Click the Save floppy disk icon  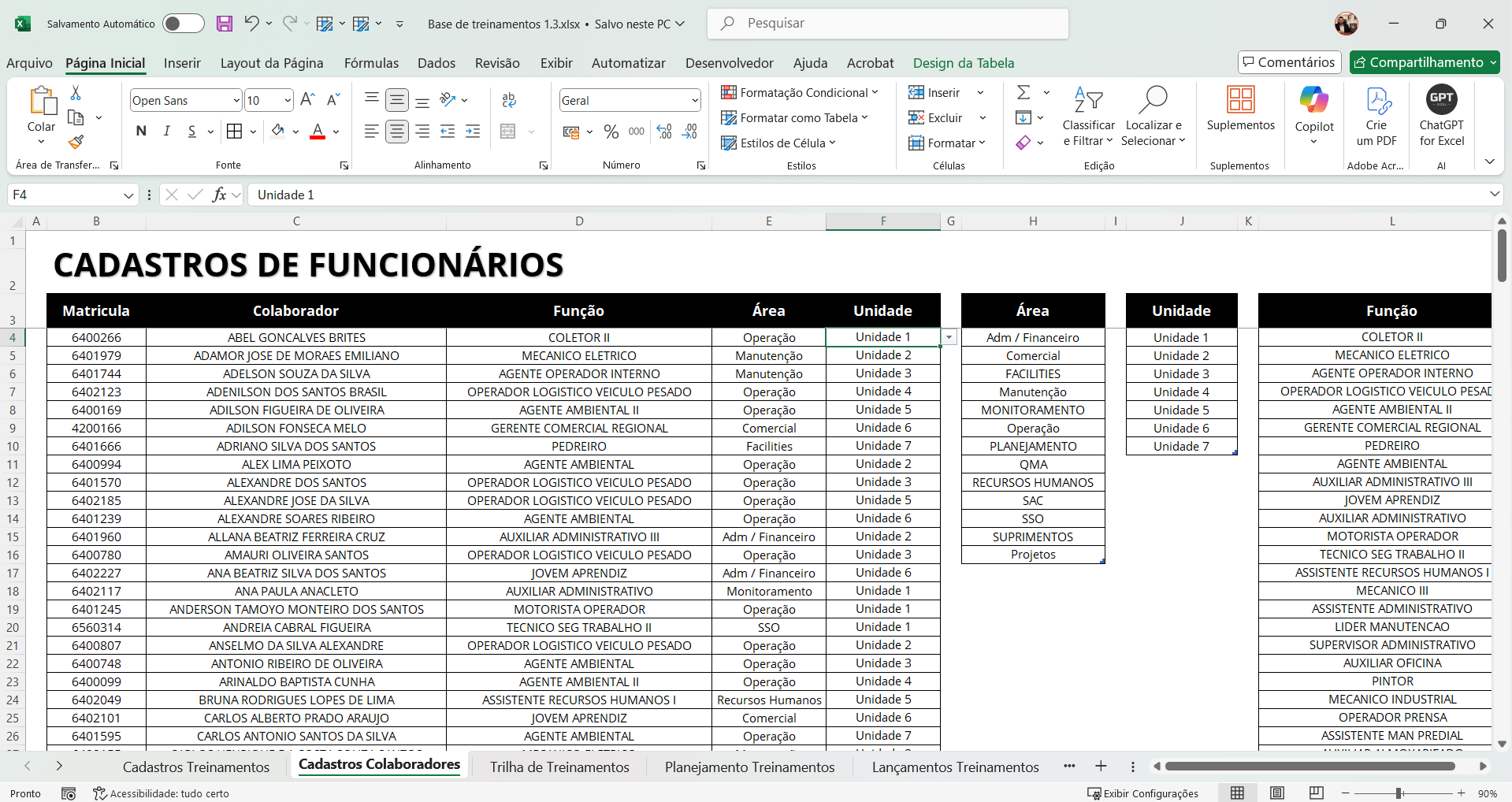[x=225, y=24]
